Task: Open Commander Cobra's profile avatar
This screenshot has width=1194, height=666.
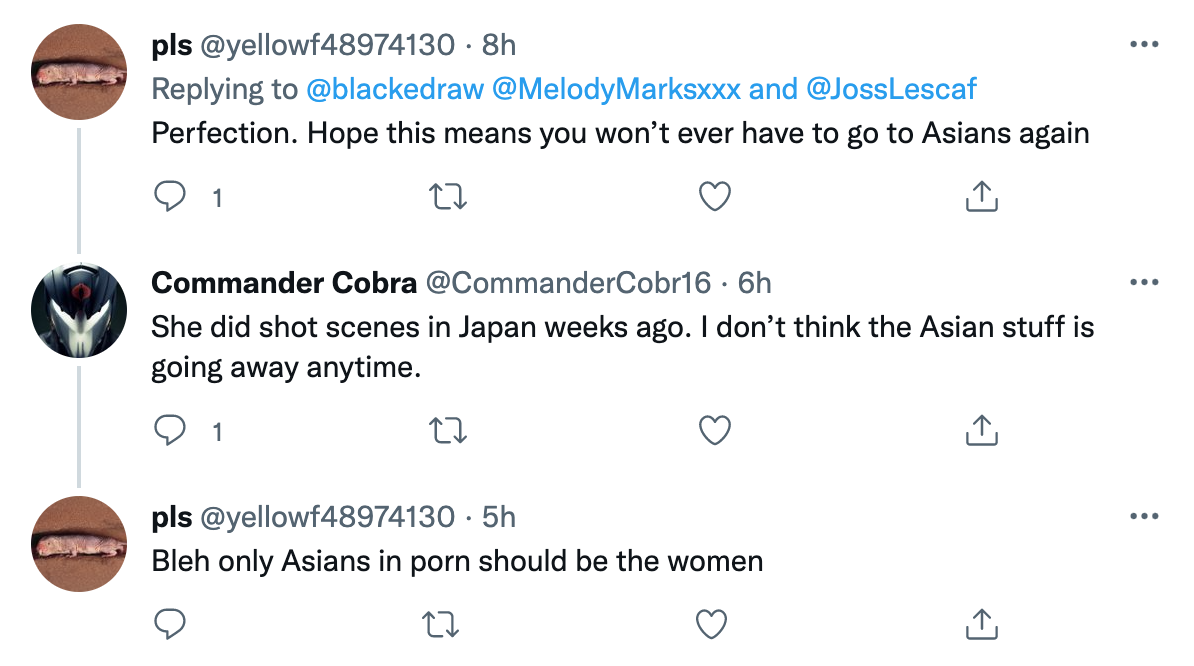Action: coord(79,310)
